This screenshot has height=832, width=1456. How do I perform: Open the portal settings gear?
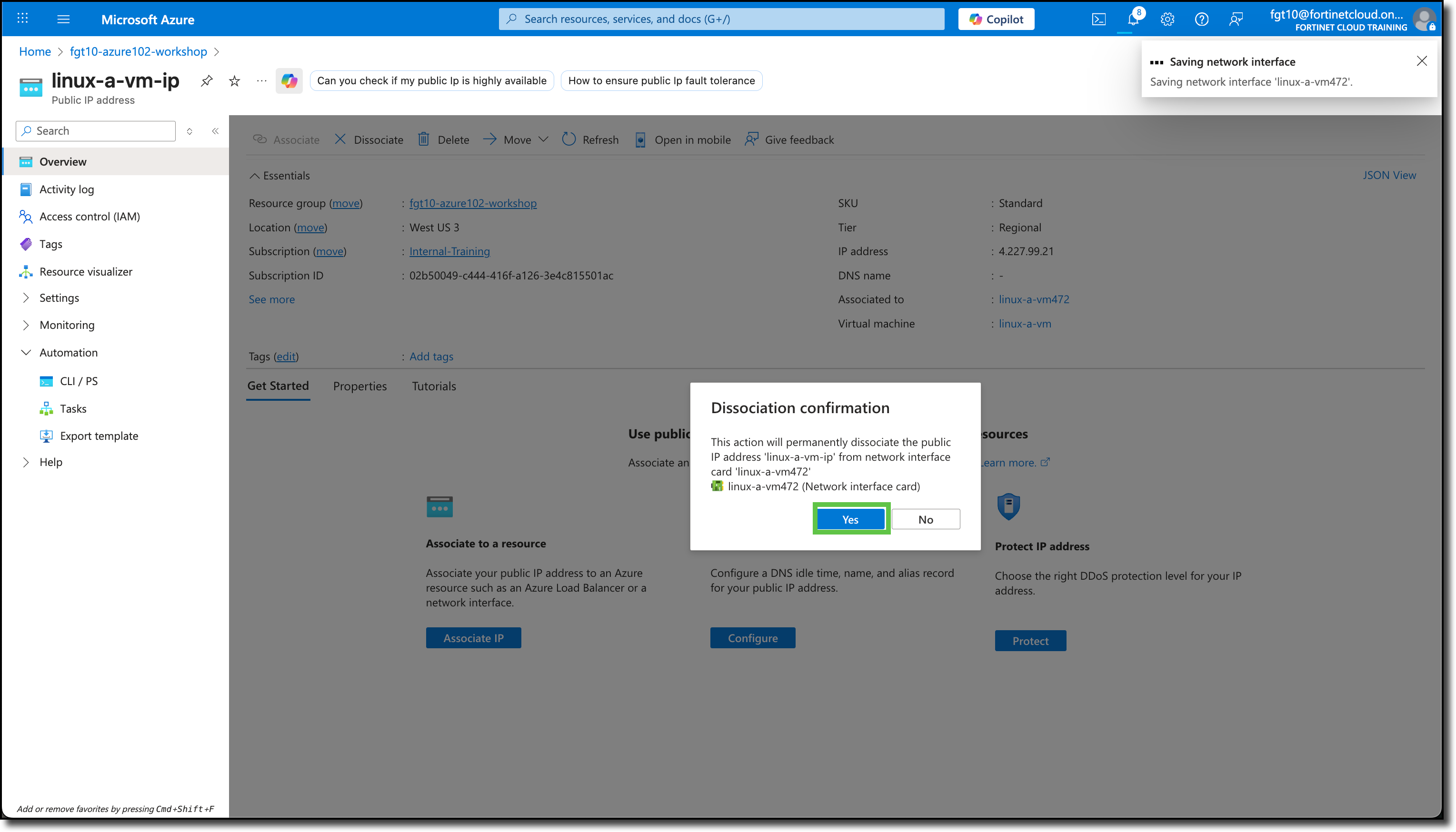pos(1167,19)
